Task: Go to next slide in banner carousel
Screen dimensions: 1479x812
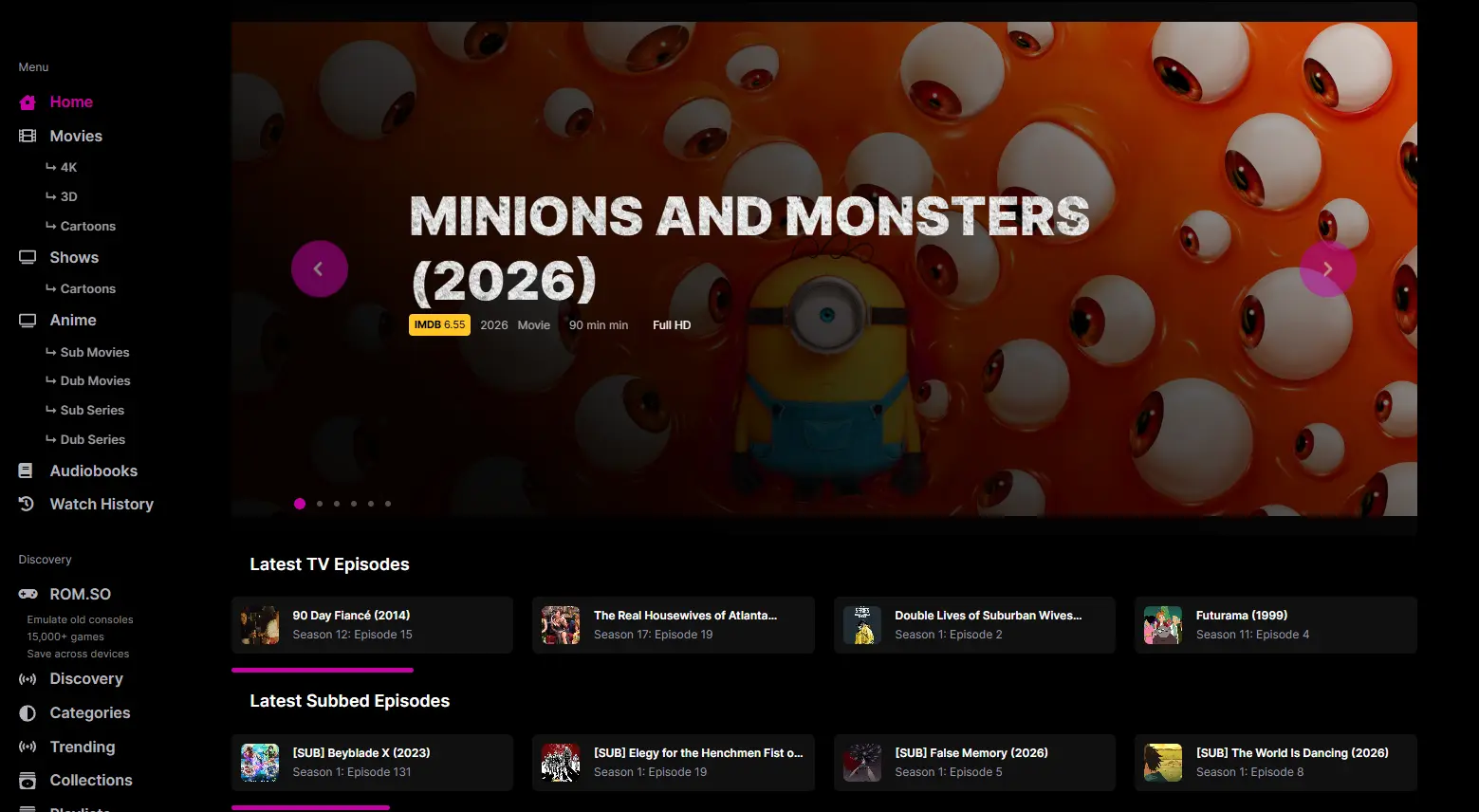Action: point(1327,269)
